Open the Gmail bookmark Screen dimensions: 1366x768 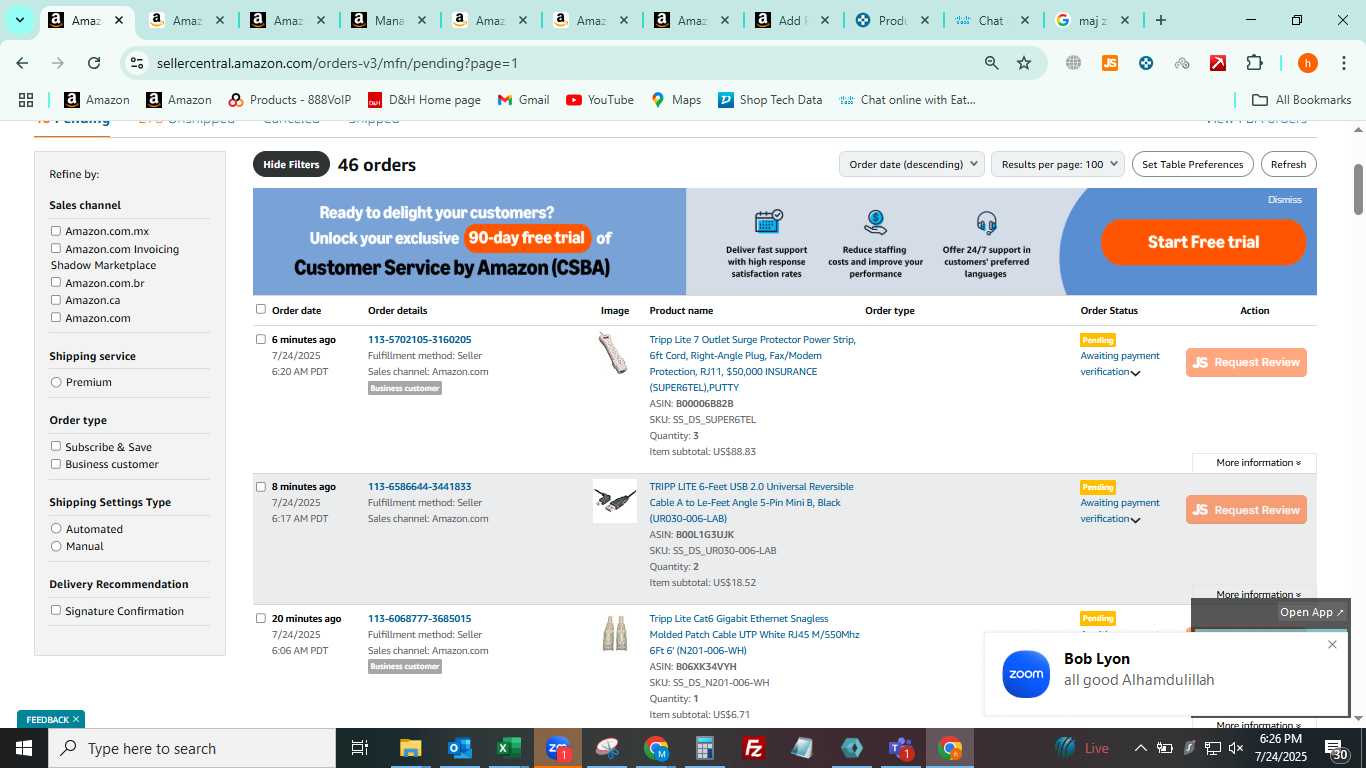[x=523, y=100]
